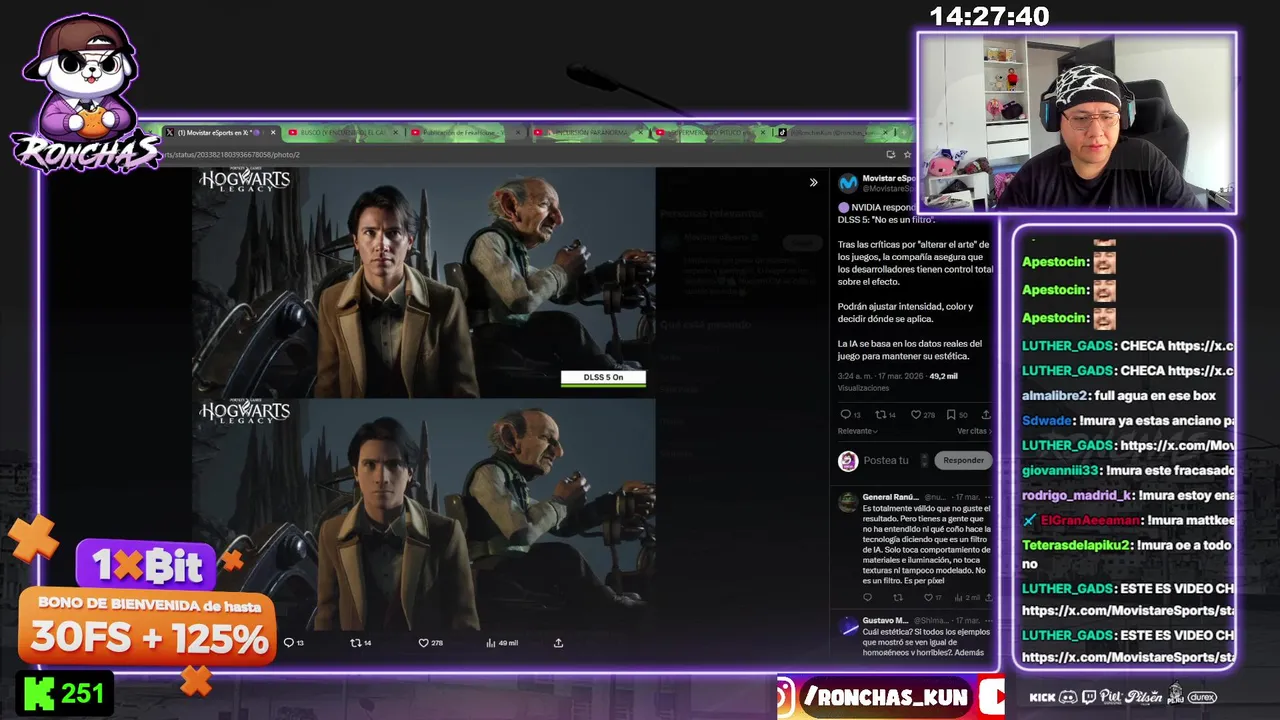Click the 49,2 mil Visualizaciones count

tap(944, 377)
